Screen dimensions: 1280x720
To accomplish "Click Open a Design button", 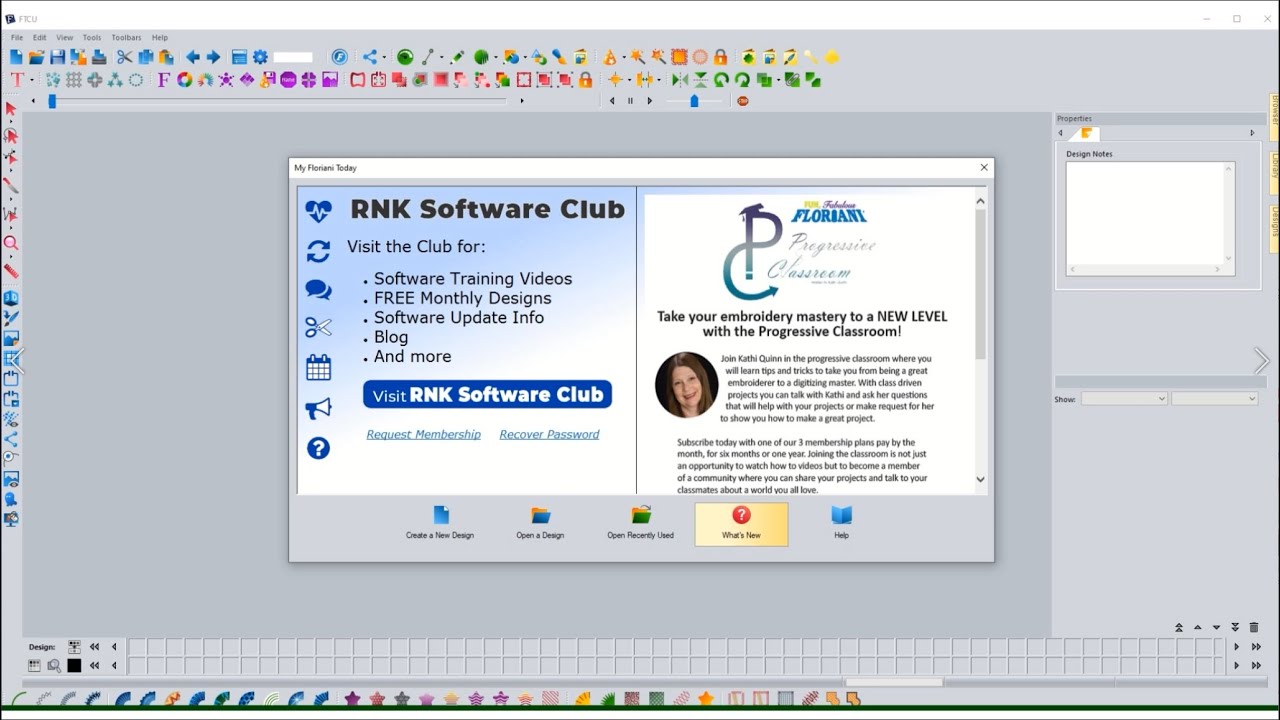I will [540, 524].
